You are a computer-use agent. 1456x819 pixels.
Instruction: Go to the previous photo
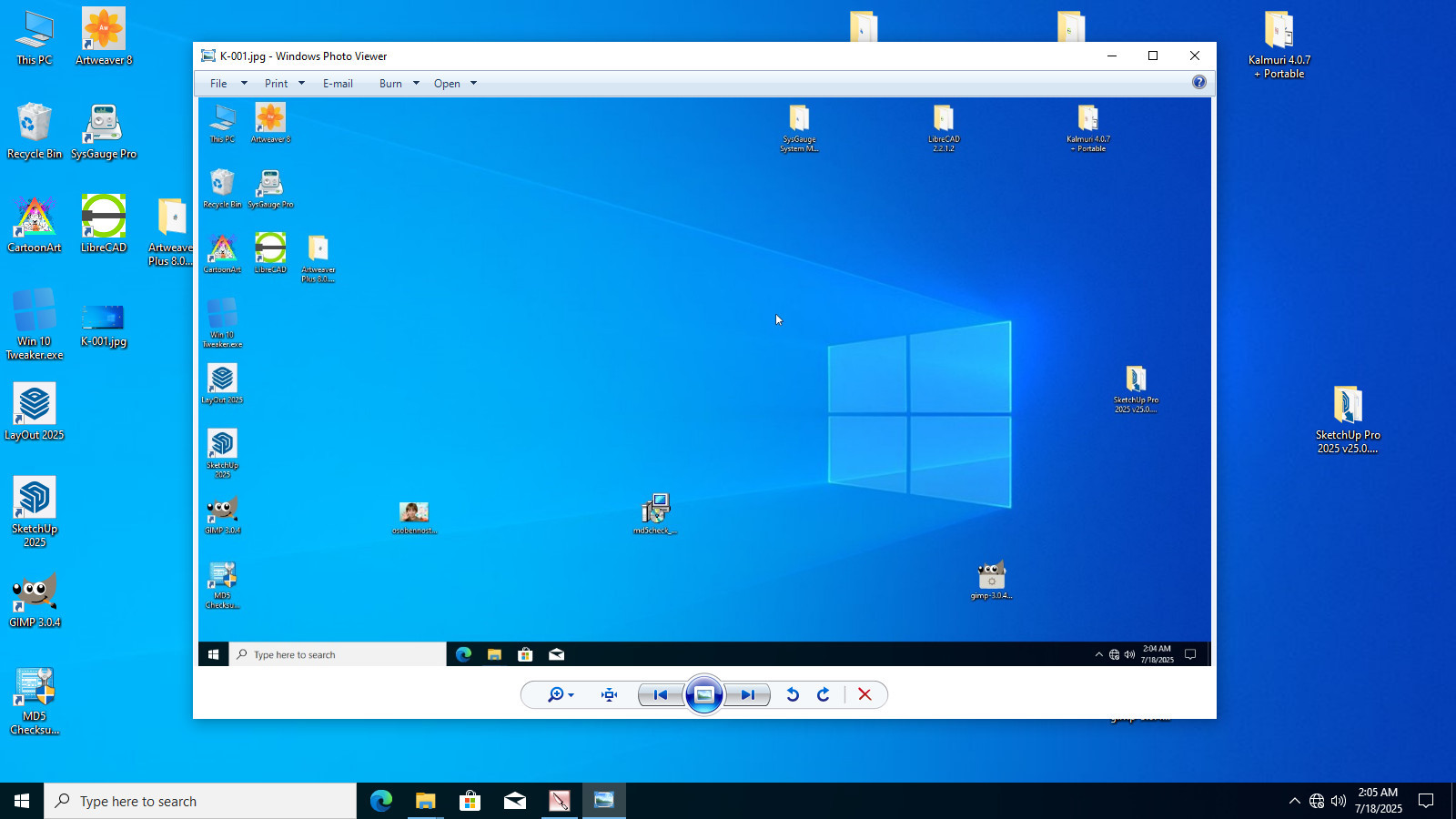point(661,695)
